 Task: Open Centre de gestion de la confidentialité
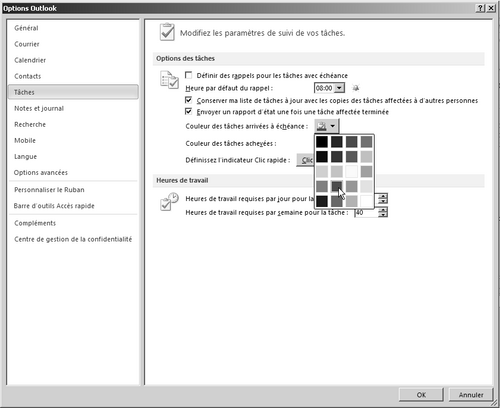tap(73, 239)
